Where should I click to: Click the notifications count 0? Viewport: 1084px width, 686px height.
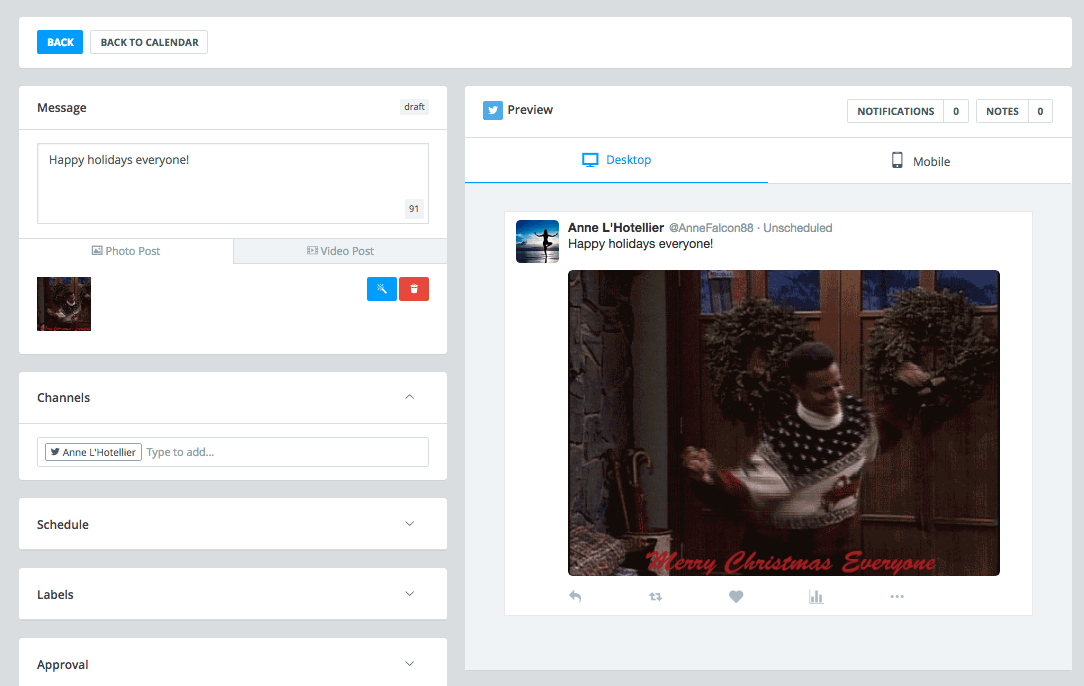956,111
